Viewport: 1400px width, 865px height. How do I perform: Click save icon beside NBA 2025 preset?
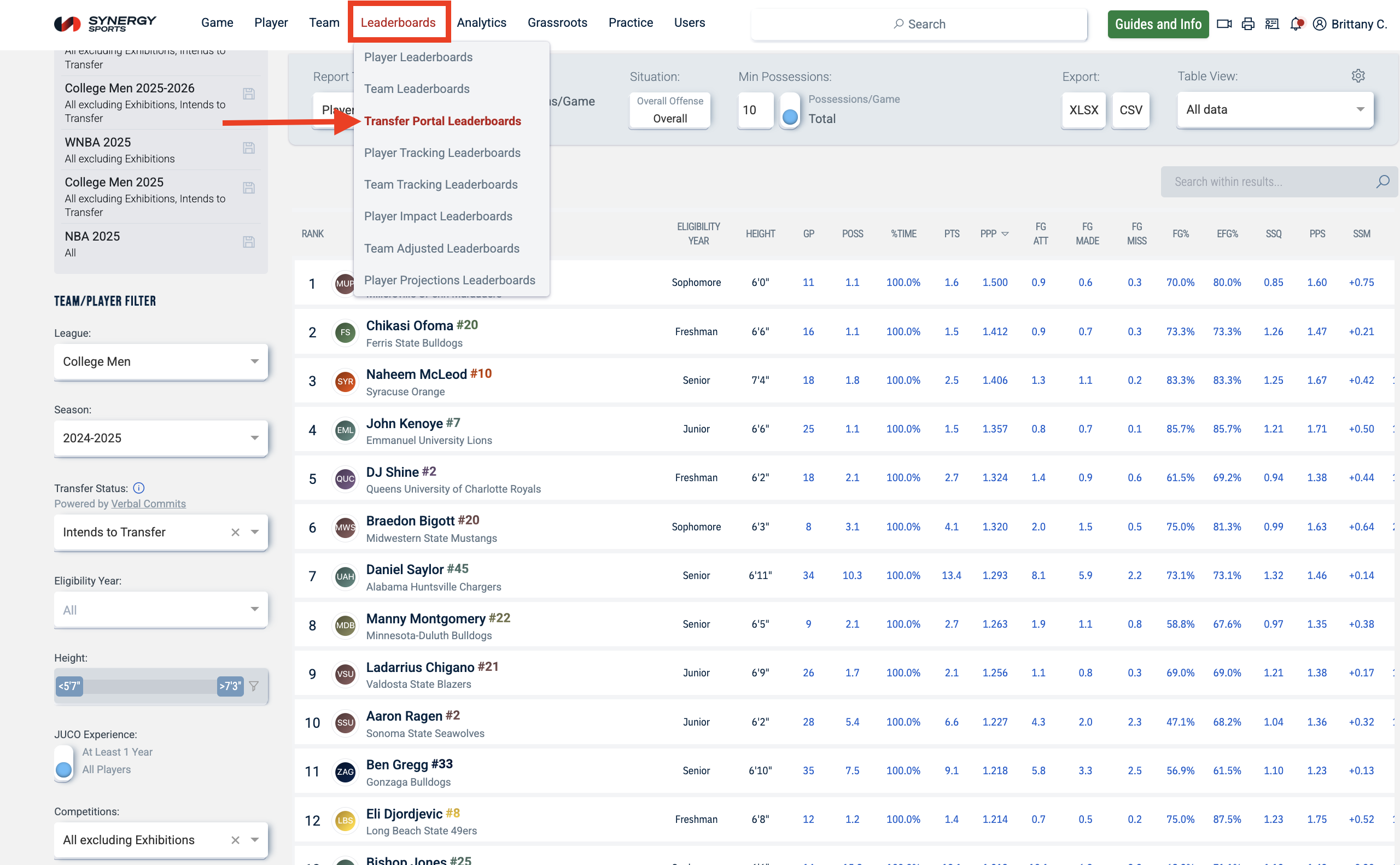point(248,242)
